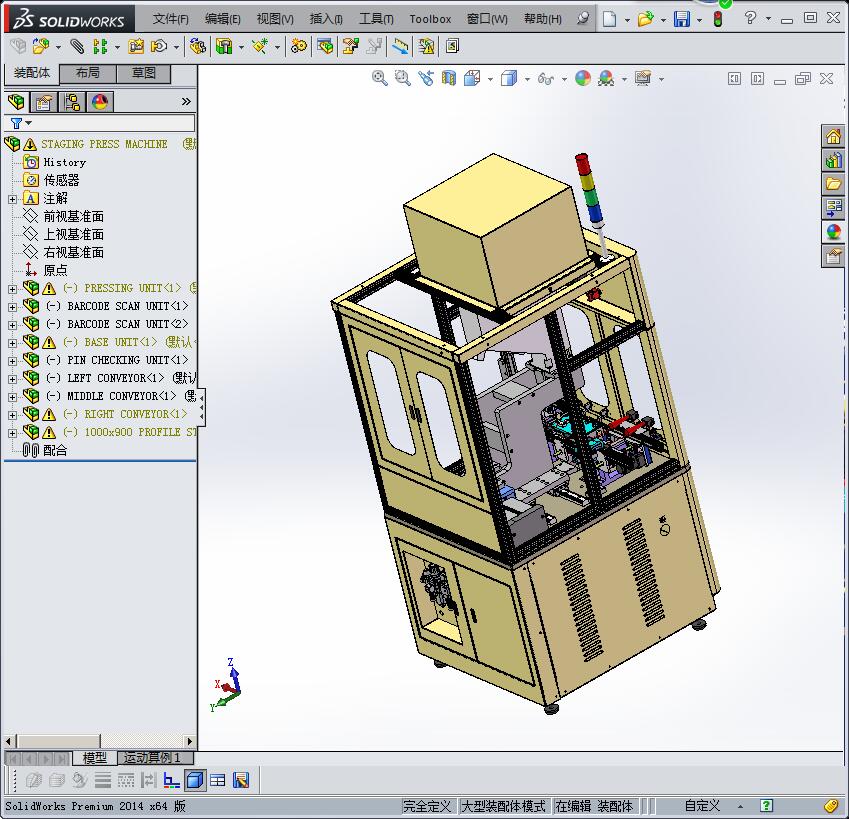849x819 pixels.
Task: Expand the RIGHT CONVEYOR<1> node
Action: click(x=12, y=415)
